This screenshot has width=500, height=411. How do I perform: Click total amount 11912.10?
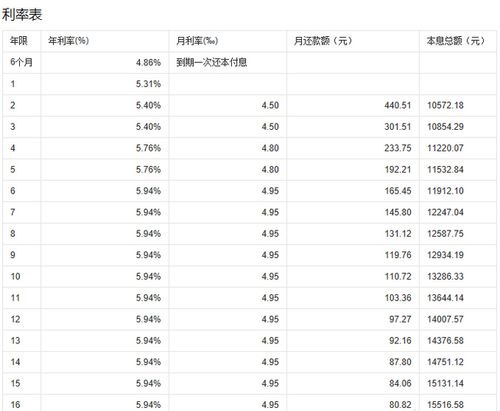445,191
